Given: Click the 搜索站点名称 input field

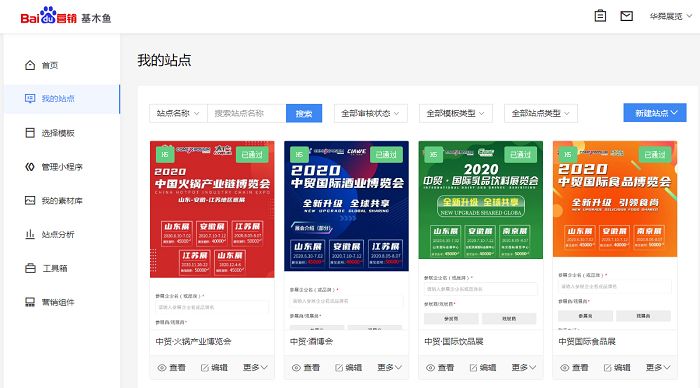Looking at the screenshot, I should (x=247, y=113).
